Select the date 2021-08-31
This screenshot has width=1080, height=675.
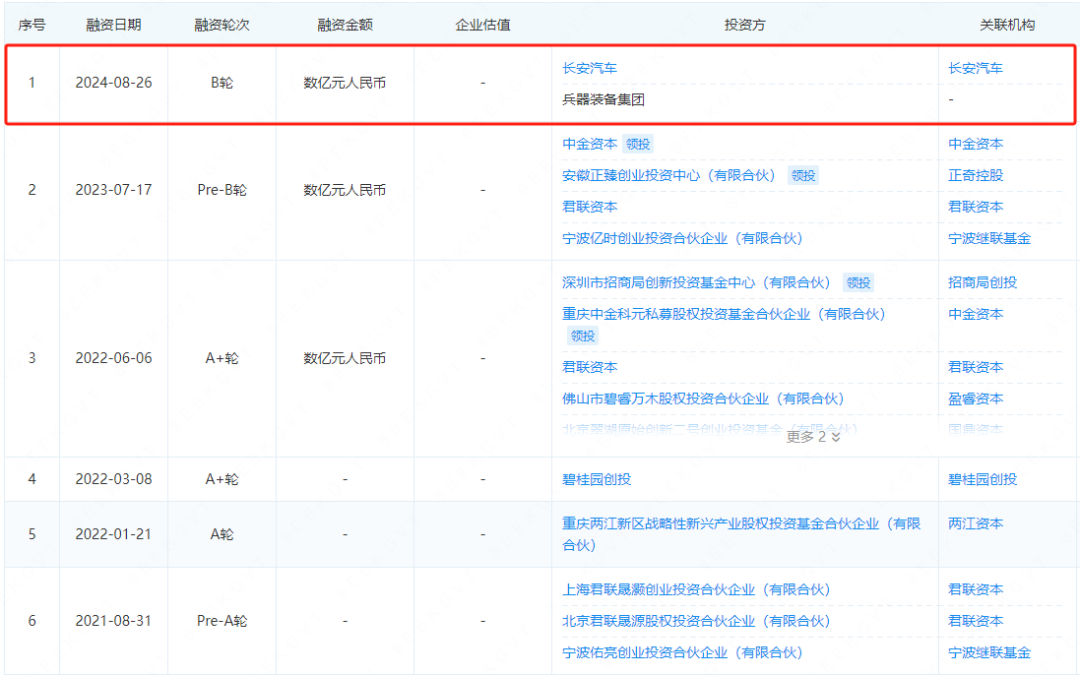pyautogui.click(x=114, y=621)
